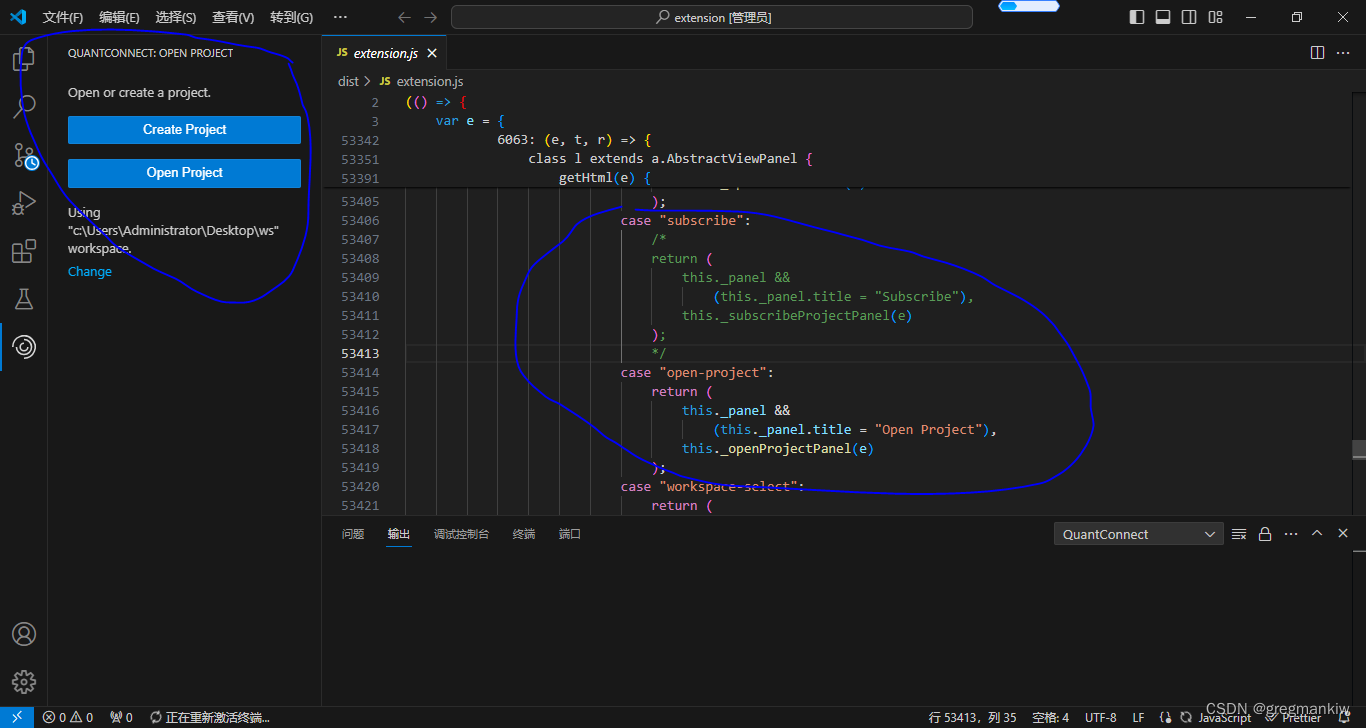This screenshot has height=728, width=1366.
Task: Open the 选择(S) menu
Action: click(176, 17)
